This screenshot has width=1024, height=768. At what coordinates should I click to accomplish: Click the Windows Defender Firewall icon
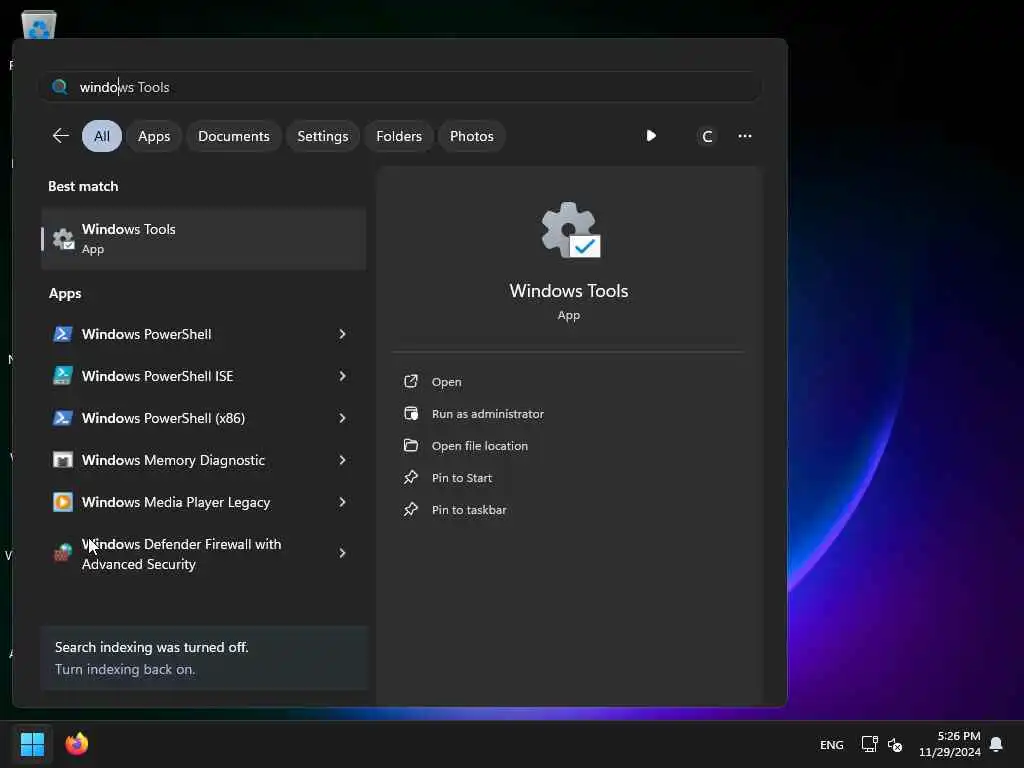tap(63, 553)
